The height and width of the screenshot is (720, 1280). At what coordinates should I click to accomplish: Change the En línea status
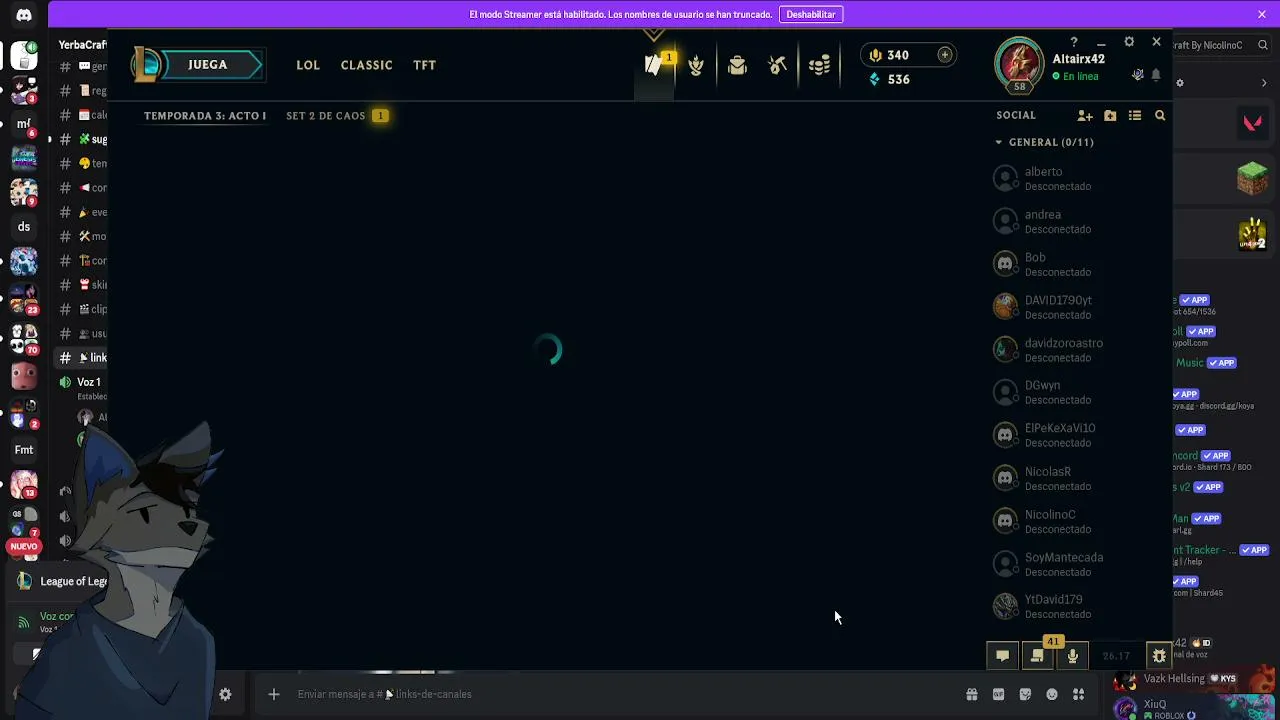click(x=1080, y=77)
